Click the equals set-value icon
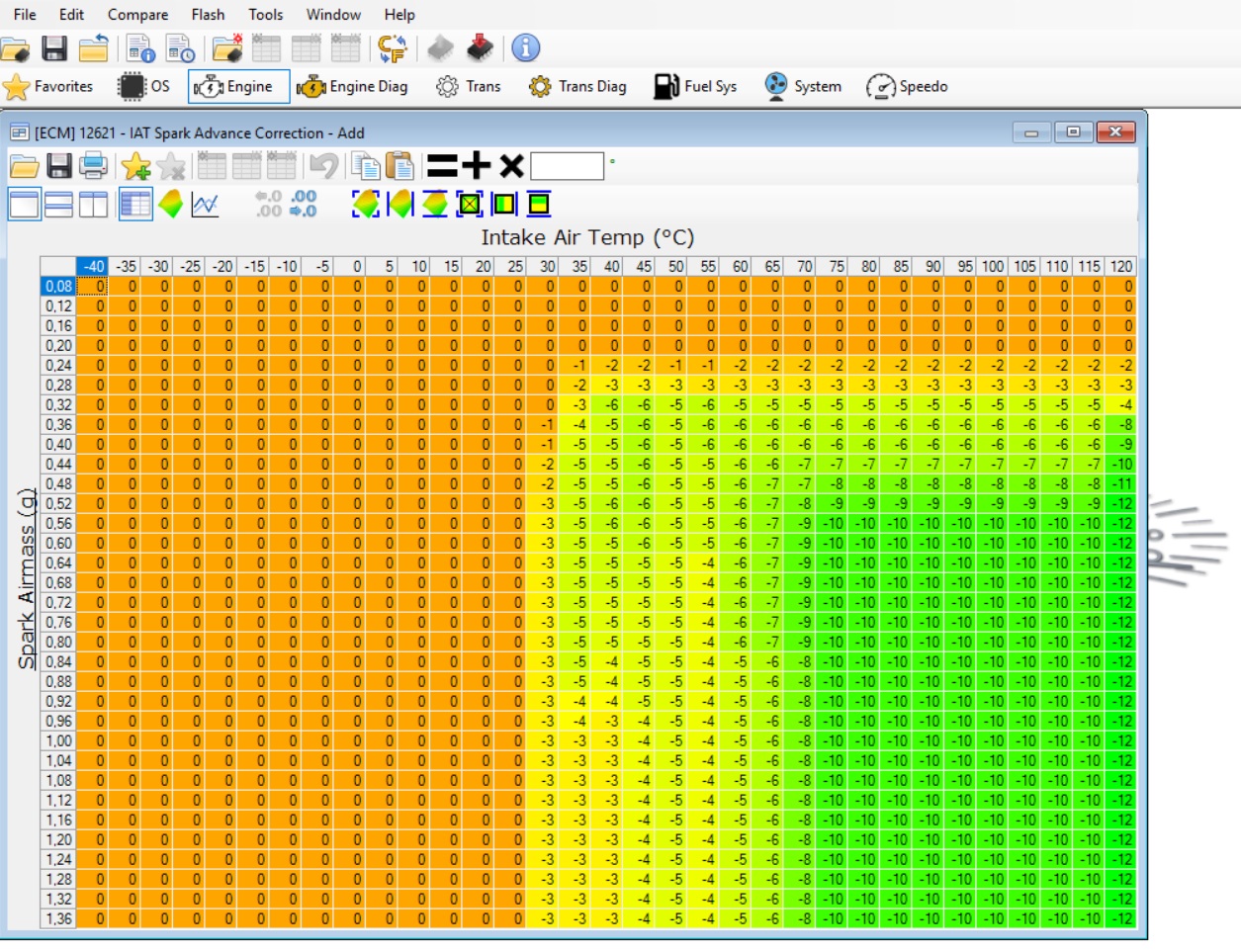This screenshot has width=1241, height=952. (442, 166)
